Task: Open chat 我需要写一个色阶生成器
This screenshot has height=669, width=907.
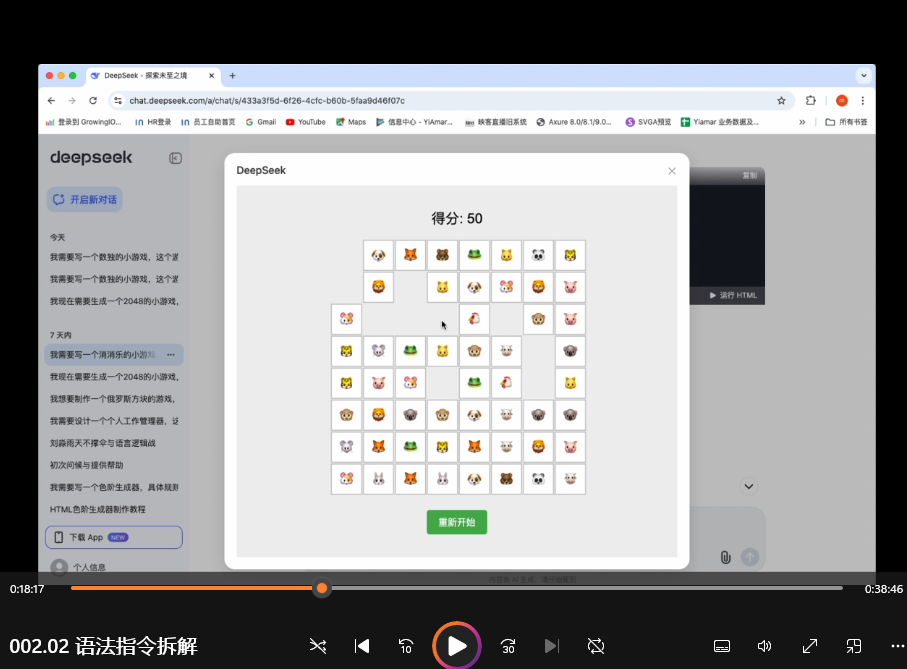Action: pos(114,487)
